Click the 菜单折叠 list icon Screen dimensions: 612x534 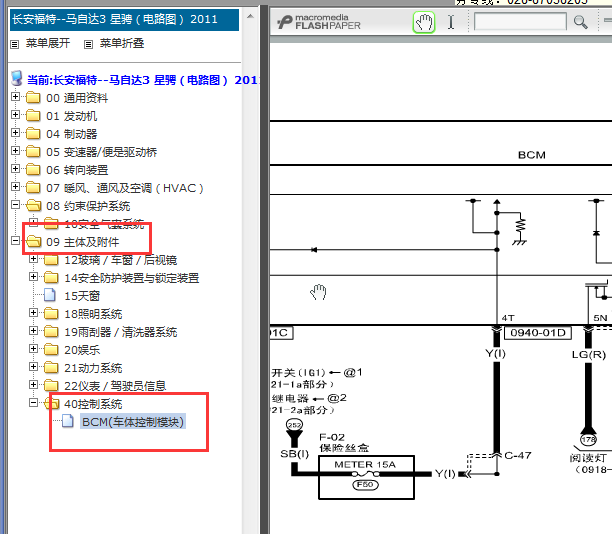(x=89, y=44)
